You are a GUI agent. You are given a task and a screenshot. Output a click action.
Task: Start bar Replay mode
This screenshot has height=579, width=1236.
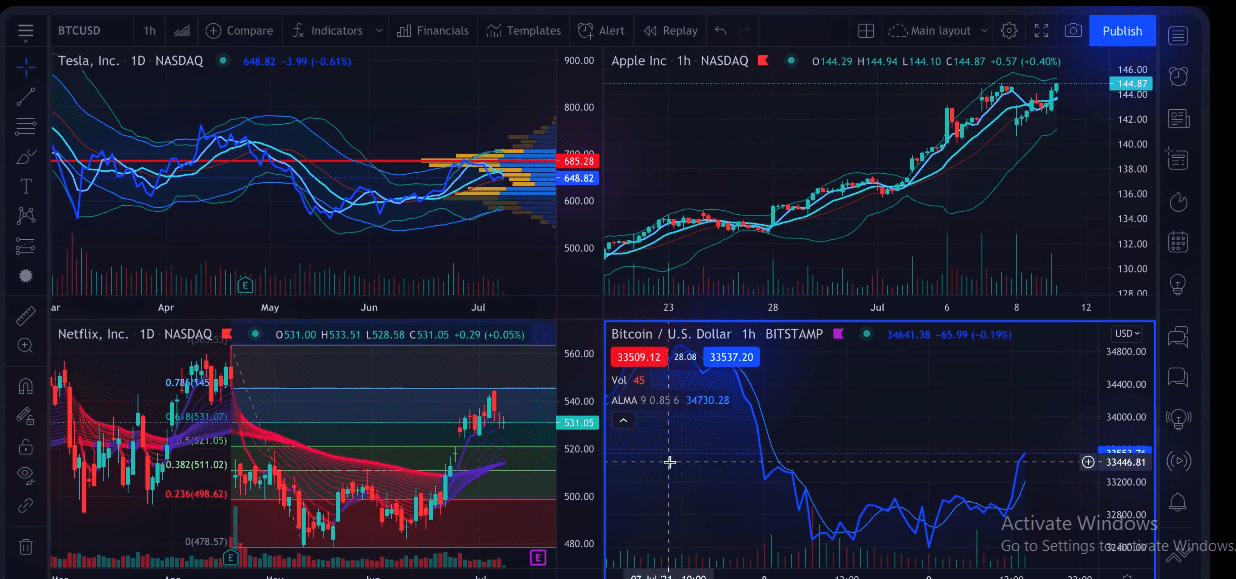[670, 31]
